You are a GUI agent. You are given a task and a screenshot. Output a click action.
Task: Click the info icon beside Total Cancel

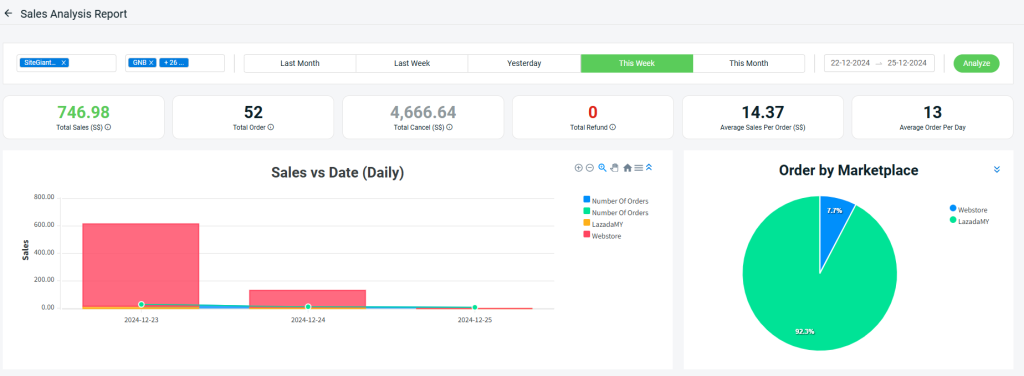pyautogui.click(x=450, y=127)
